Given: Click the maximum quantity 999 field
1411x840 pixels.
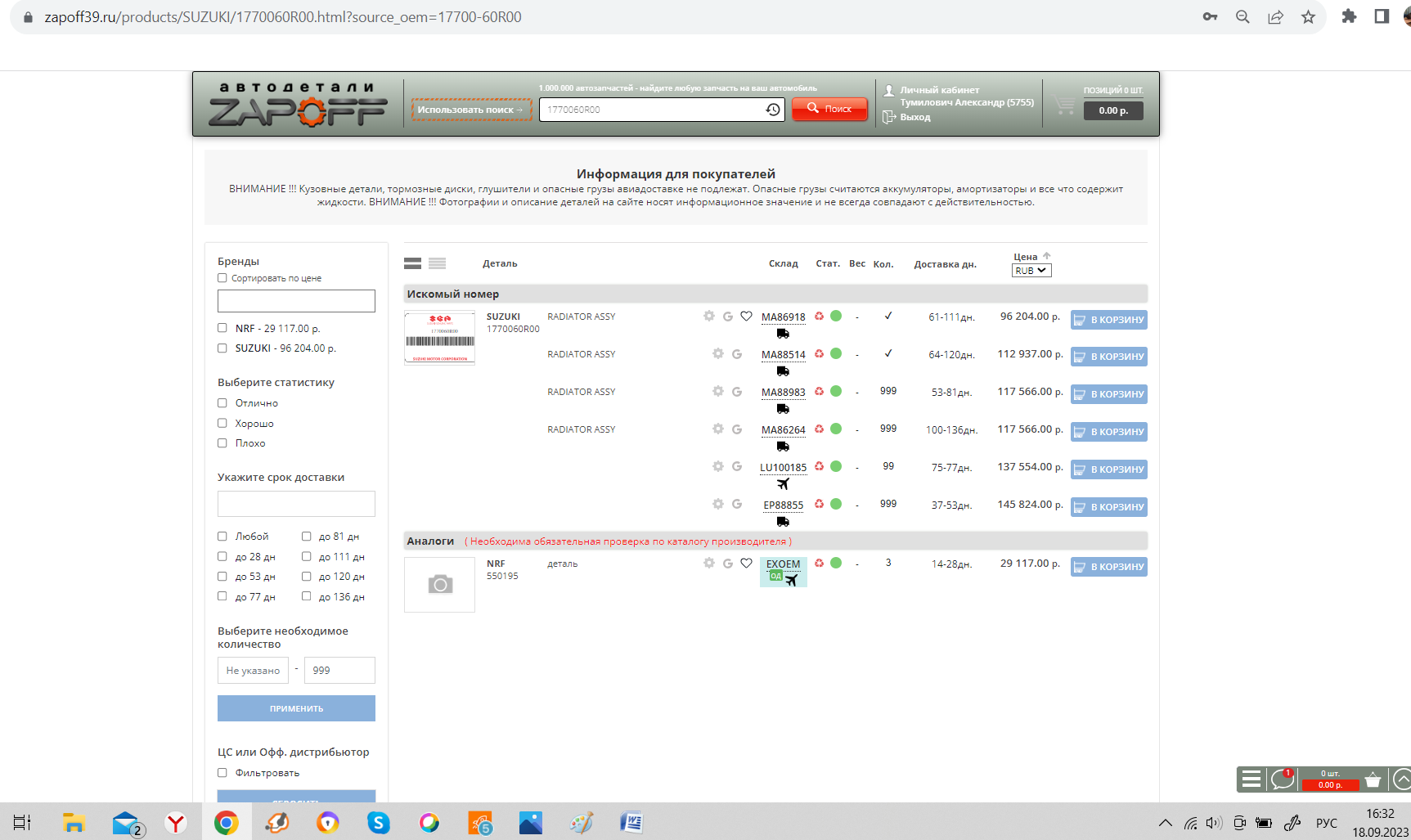Looking at the screenshot, I should click(x=339, y=670).
